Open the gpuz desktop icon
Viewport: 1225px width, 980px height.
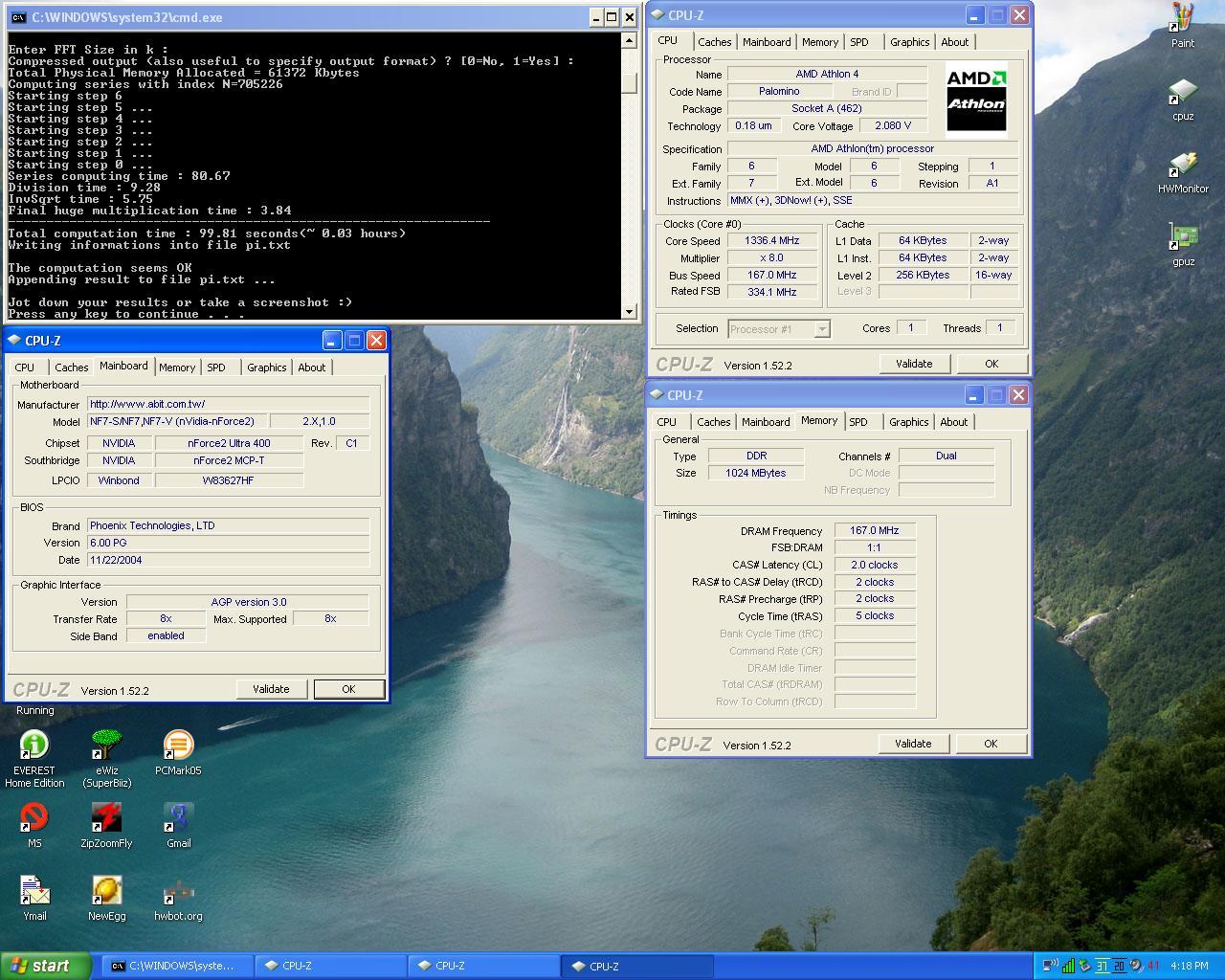1183,245
